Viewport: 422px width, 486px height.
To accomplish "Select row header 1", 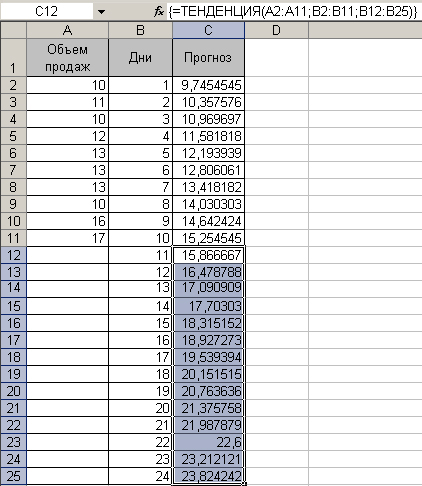I will pyautogui.click(x=13, y=58).
